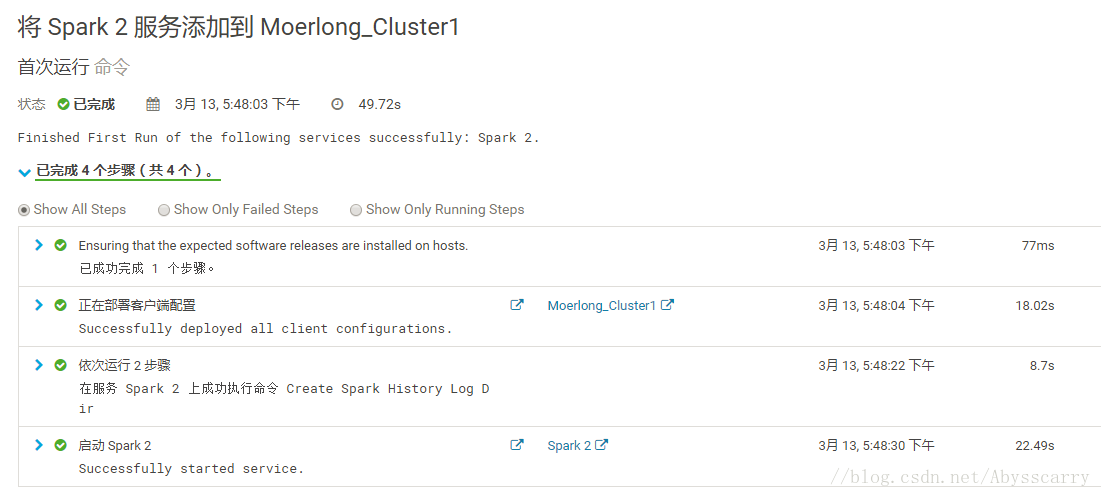The width and height of the screenshot is (1101, 497).
Task: Open external link icon beside Moerlong_Cluster1
Action: pyautogui.click(x=668, y=305)
